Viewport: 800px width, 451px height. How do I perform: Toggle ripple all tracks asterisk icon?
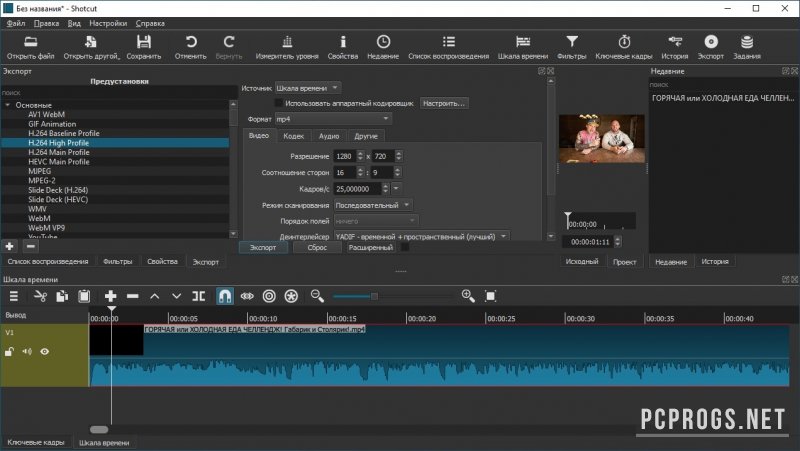[291, 296]
